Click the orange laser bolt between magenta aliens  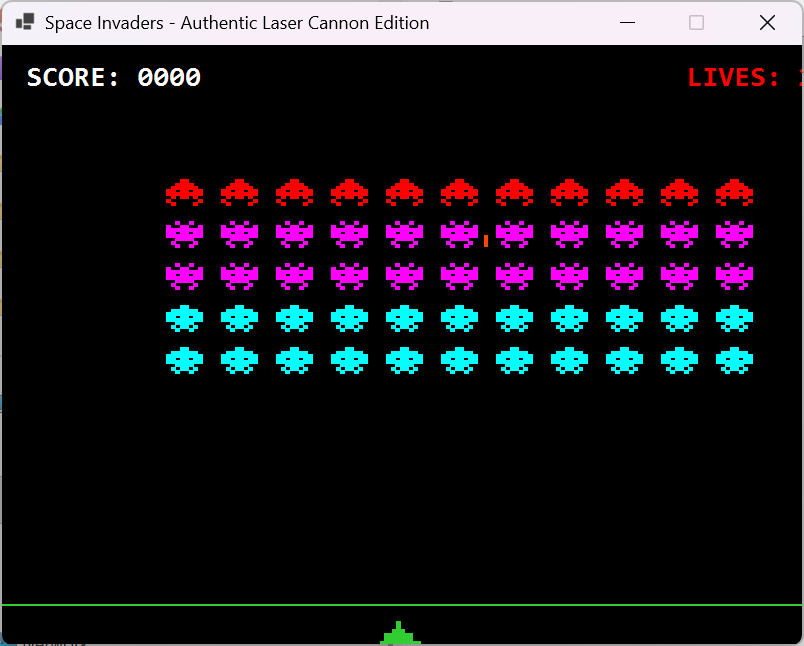tap(486, 240)
